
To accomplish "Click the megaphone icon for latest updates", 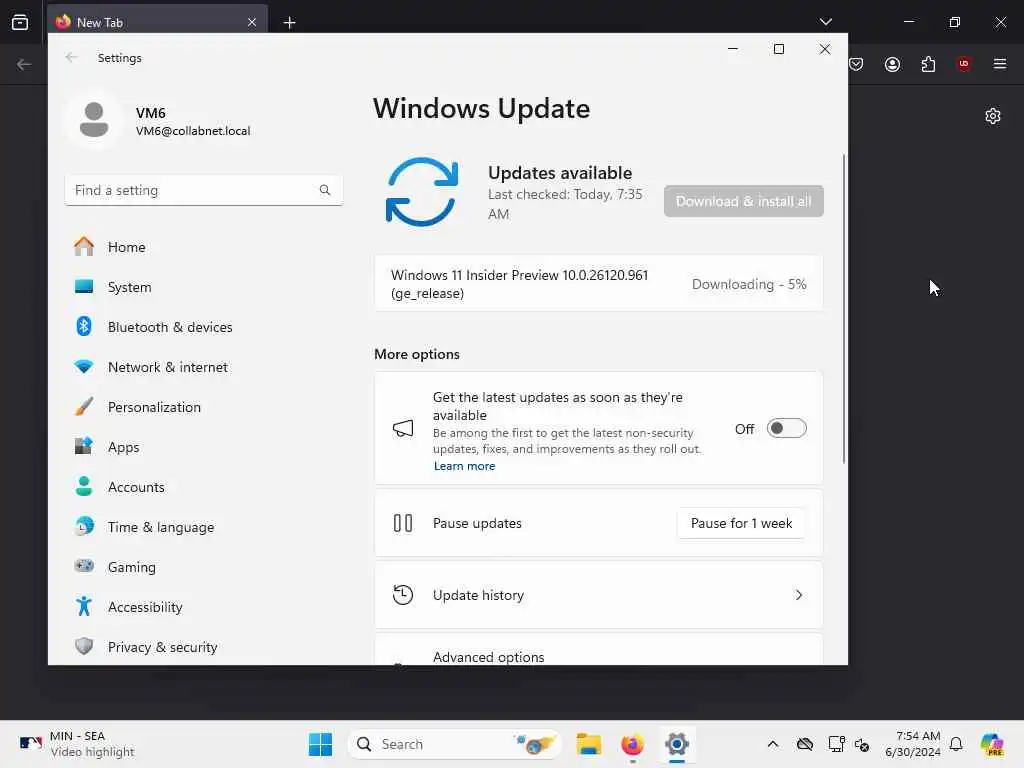I will pos(403,428).
